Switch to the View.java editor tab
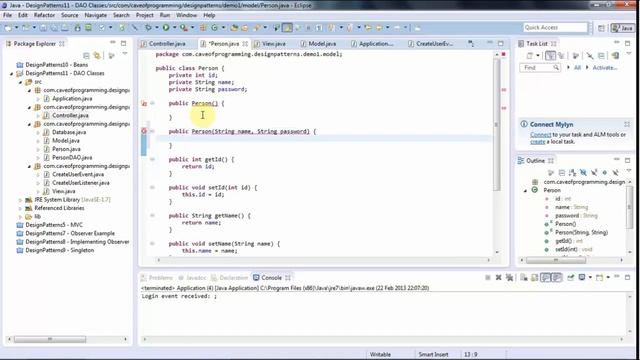 (x=273, y=44)
